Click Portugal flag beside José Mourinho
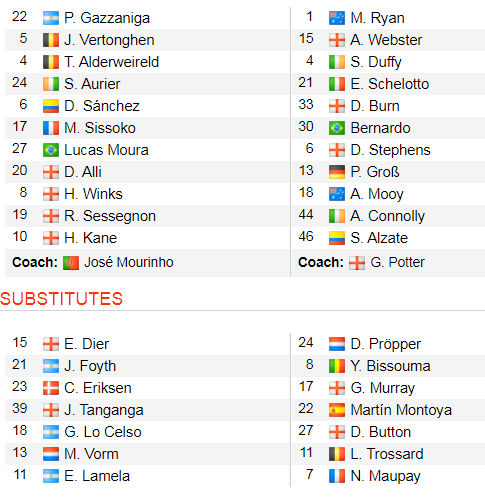 tap(71, 263)
